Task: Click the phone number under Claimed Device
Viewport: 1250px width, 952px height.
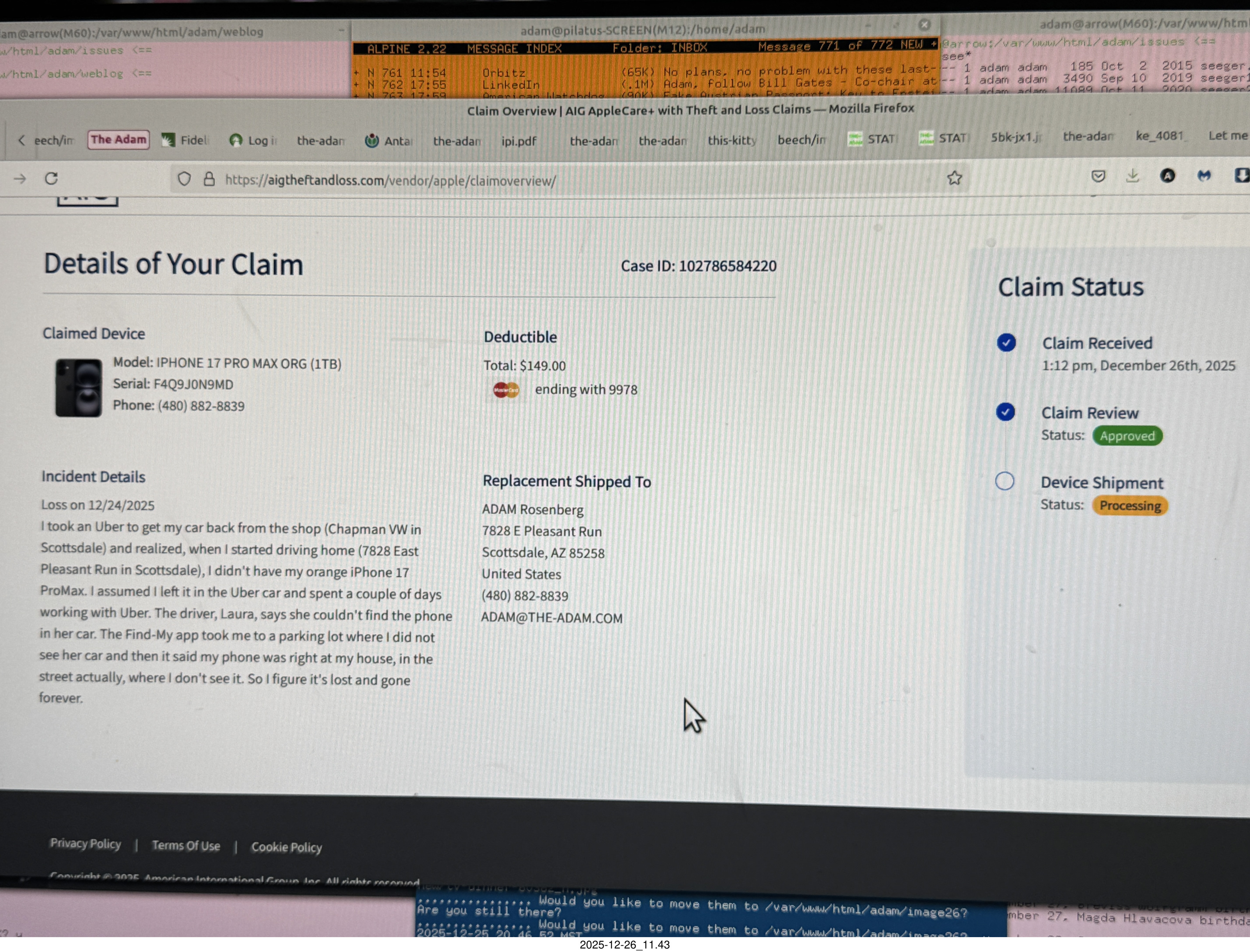Action: (201, 406)
